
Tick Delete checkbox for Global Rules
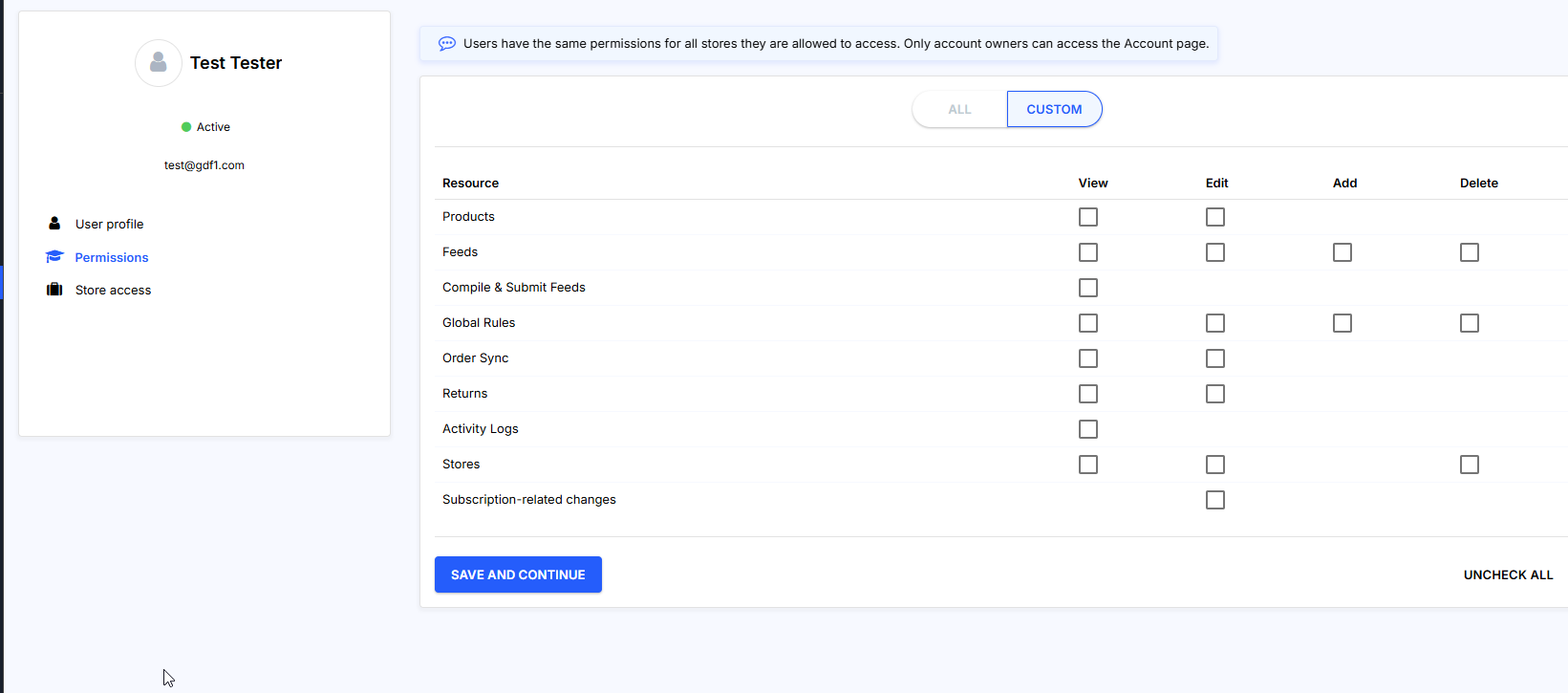[1470, 323]
